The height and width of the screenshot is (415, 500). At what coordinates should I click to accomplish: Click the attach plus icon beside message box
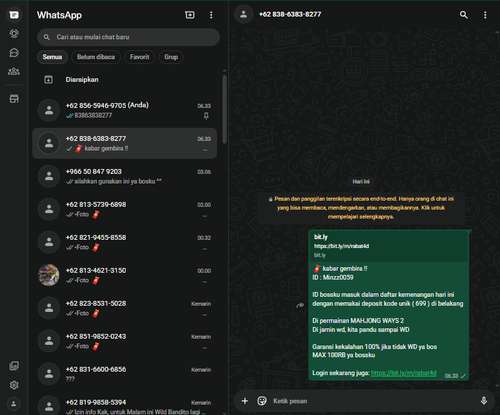(x=245, y=401)
